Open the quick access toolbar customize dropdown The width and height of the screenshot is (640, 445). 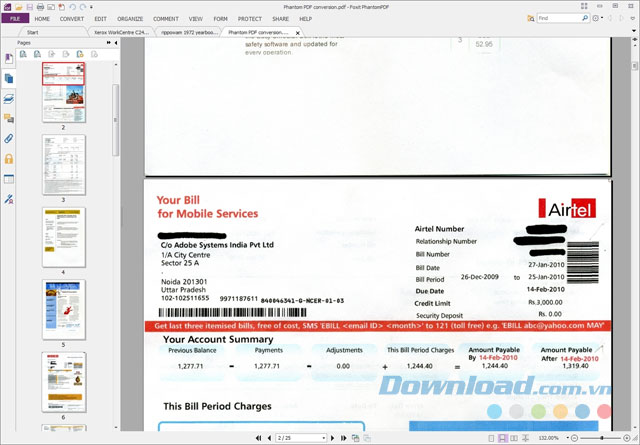point(91,7)
